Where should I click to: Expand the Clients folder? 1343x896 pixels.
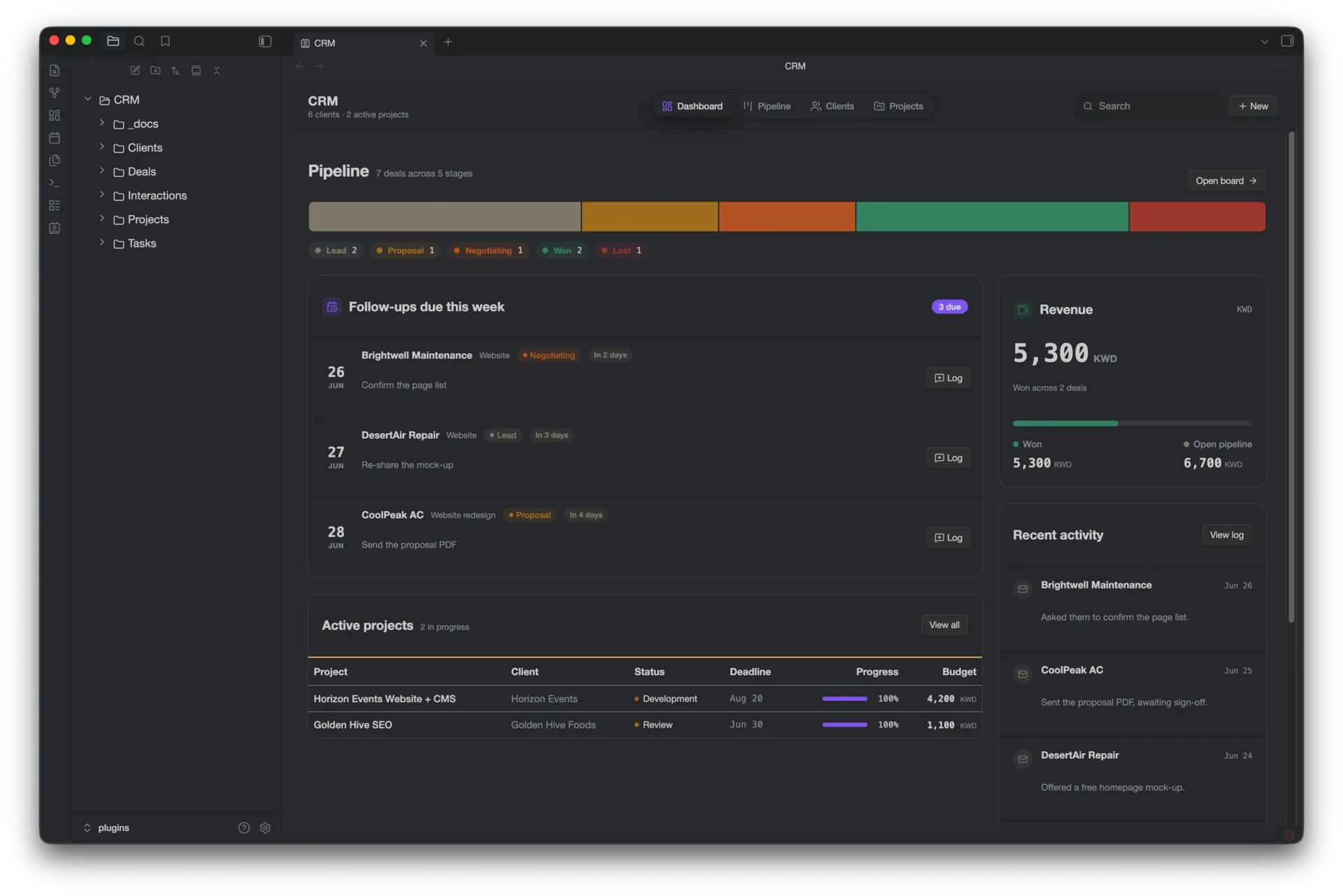pyautogui.click(x=102, y=147)
